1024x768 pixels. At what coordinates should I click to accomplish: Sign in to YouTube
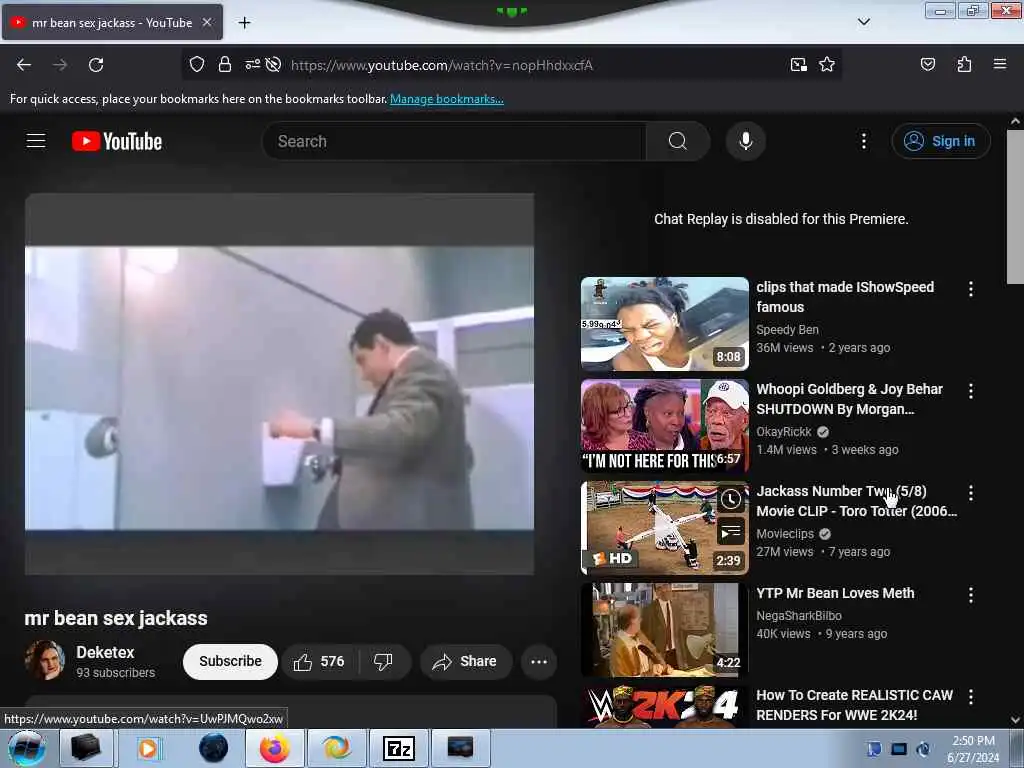(940, 141)
